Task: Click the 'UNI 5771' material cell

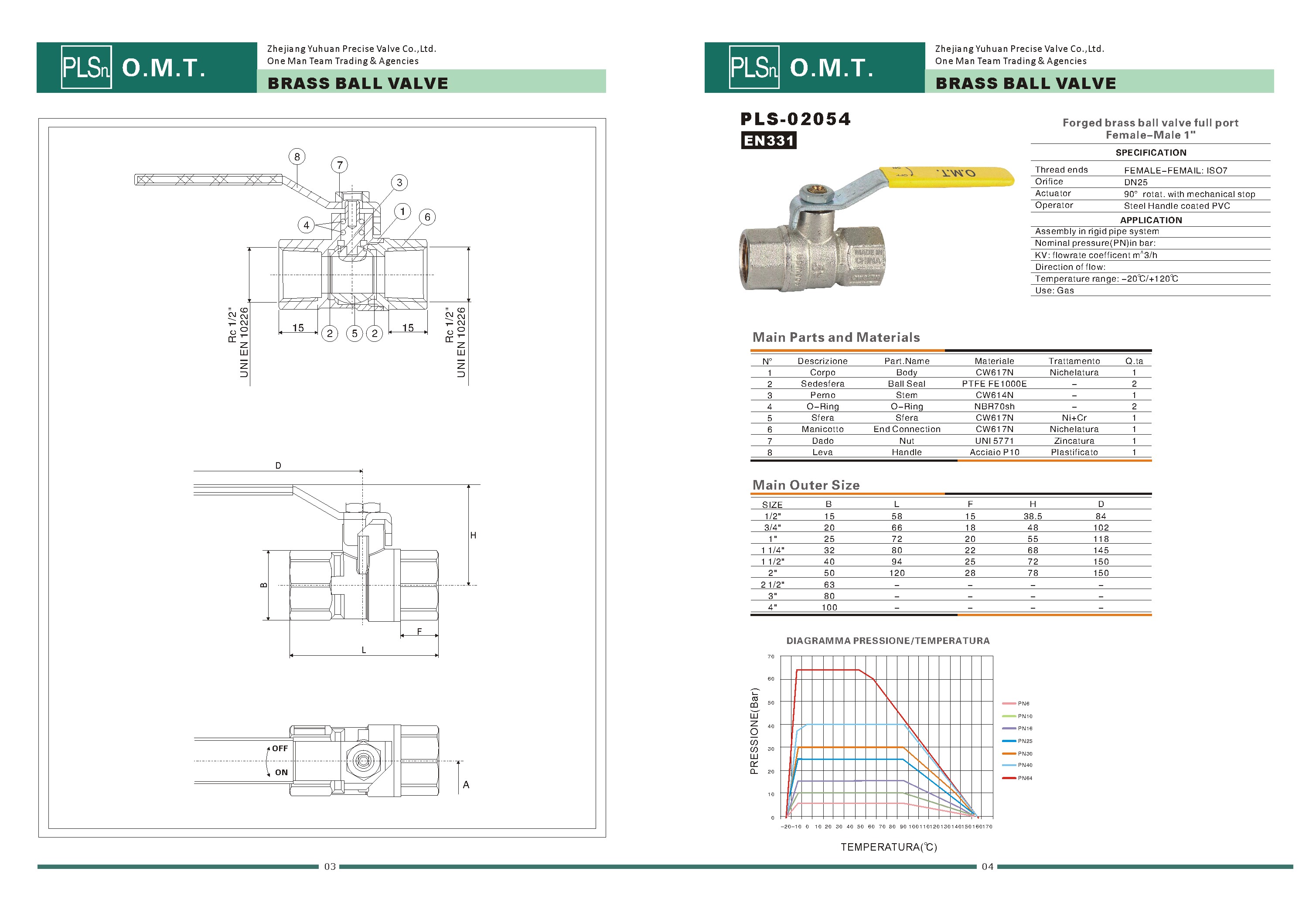Action: (x=994, y=441)
